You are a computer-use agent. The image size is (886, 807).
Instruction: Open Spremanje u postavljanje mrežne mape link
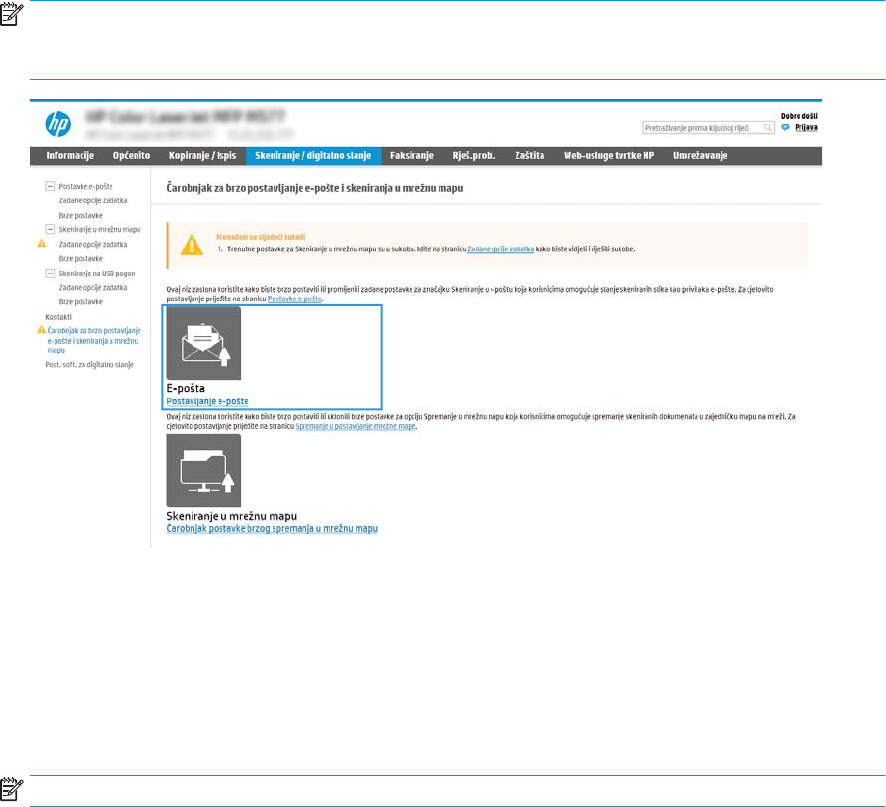tap(355, 427)
